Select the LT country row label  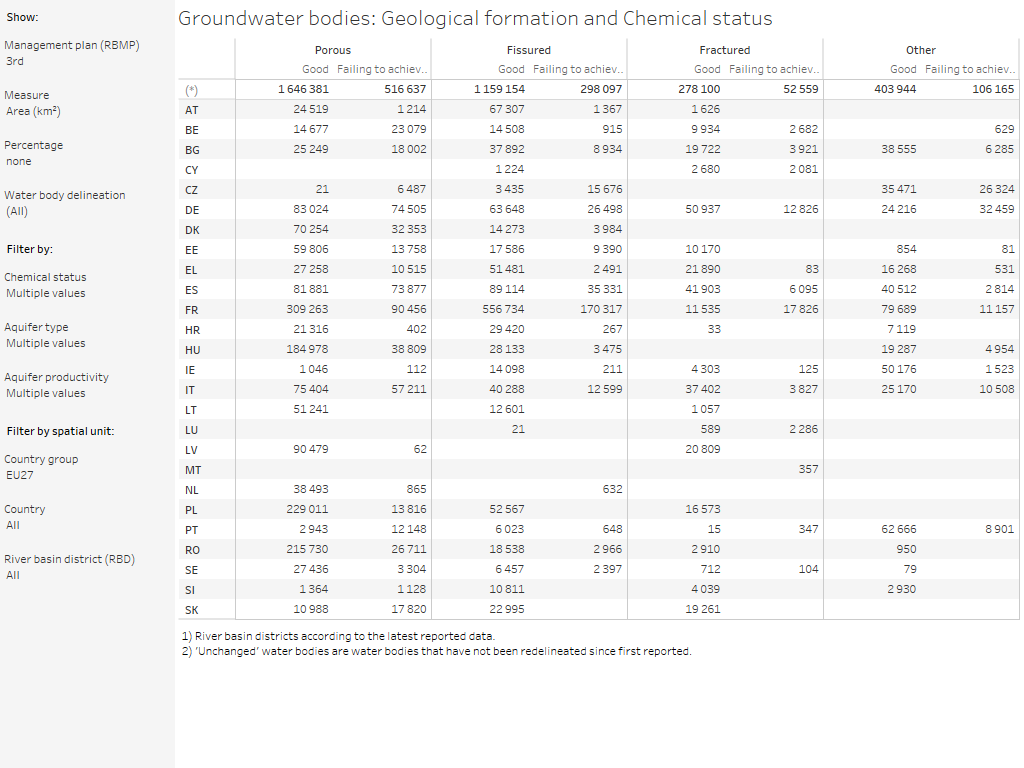(191, 411)
